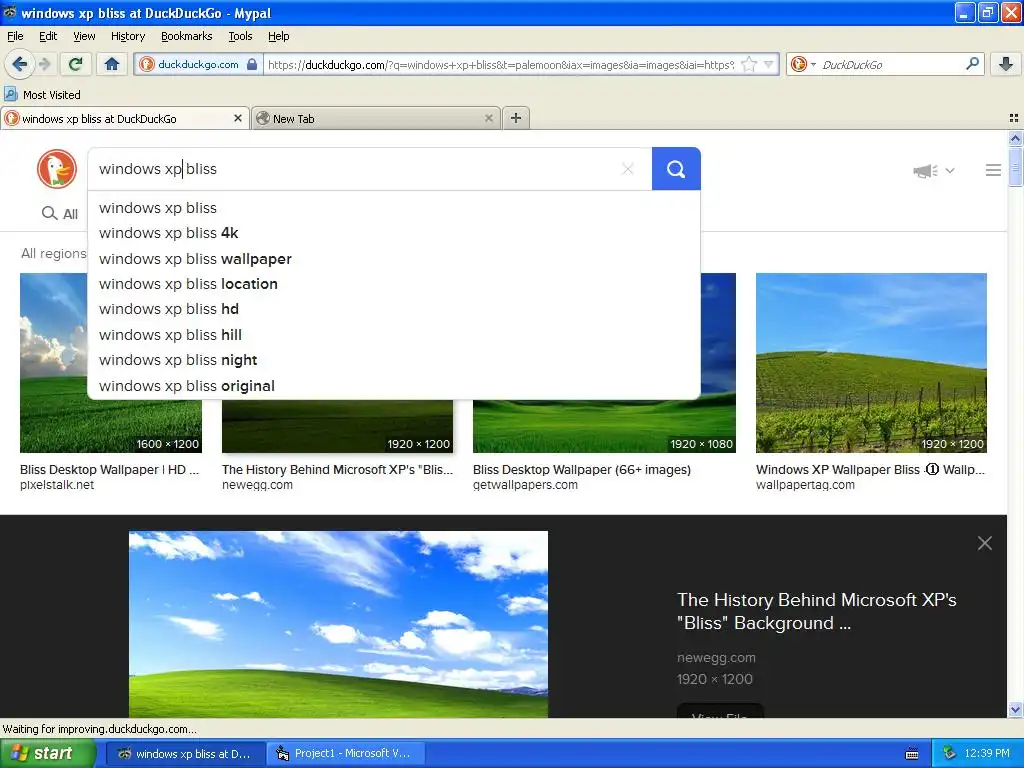Select the All results tab
The height and width of the screenshot is (768, 1024).
pyautogui.click(x=60, y=214)
